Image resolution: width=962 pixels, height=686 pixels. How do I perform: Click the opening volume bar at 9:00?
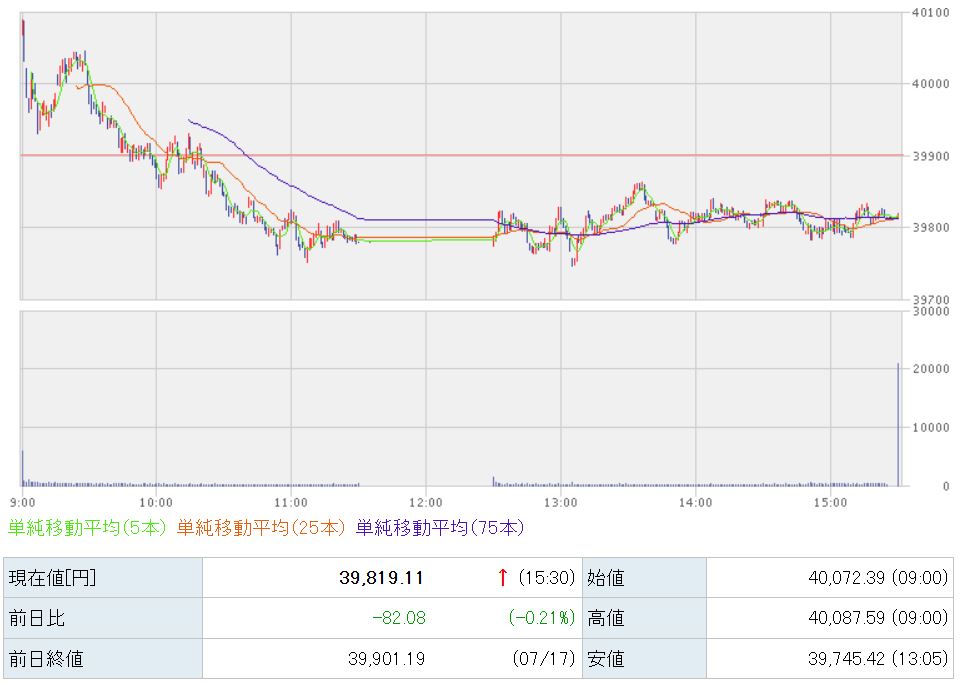coord(23,468)
